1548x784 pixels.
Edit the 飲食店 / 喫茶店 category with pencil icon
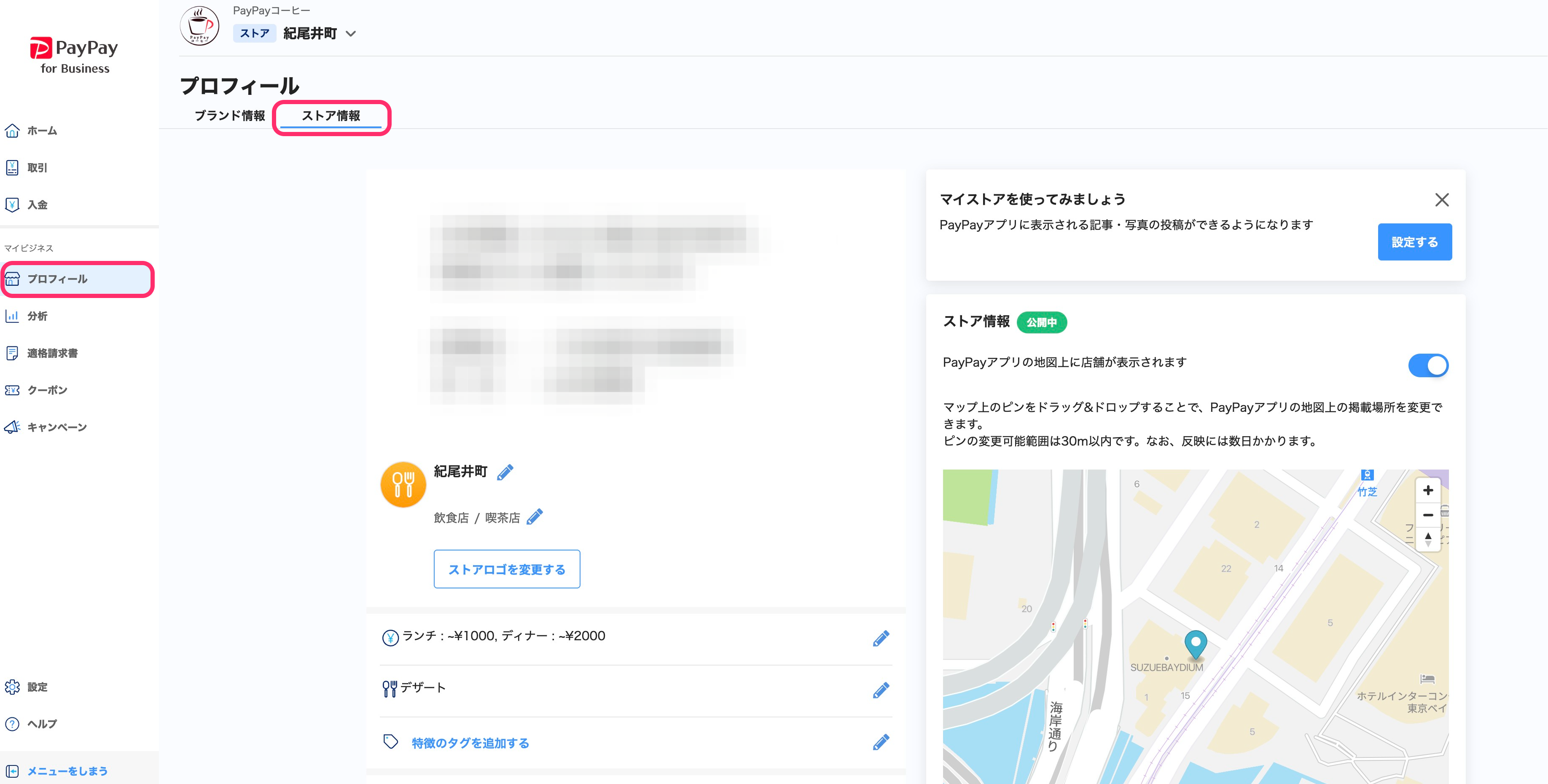coord(534,517)
